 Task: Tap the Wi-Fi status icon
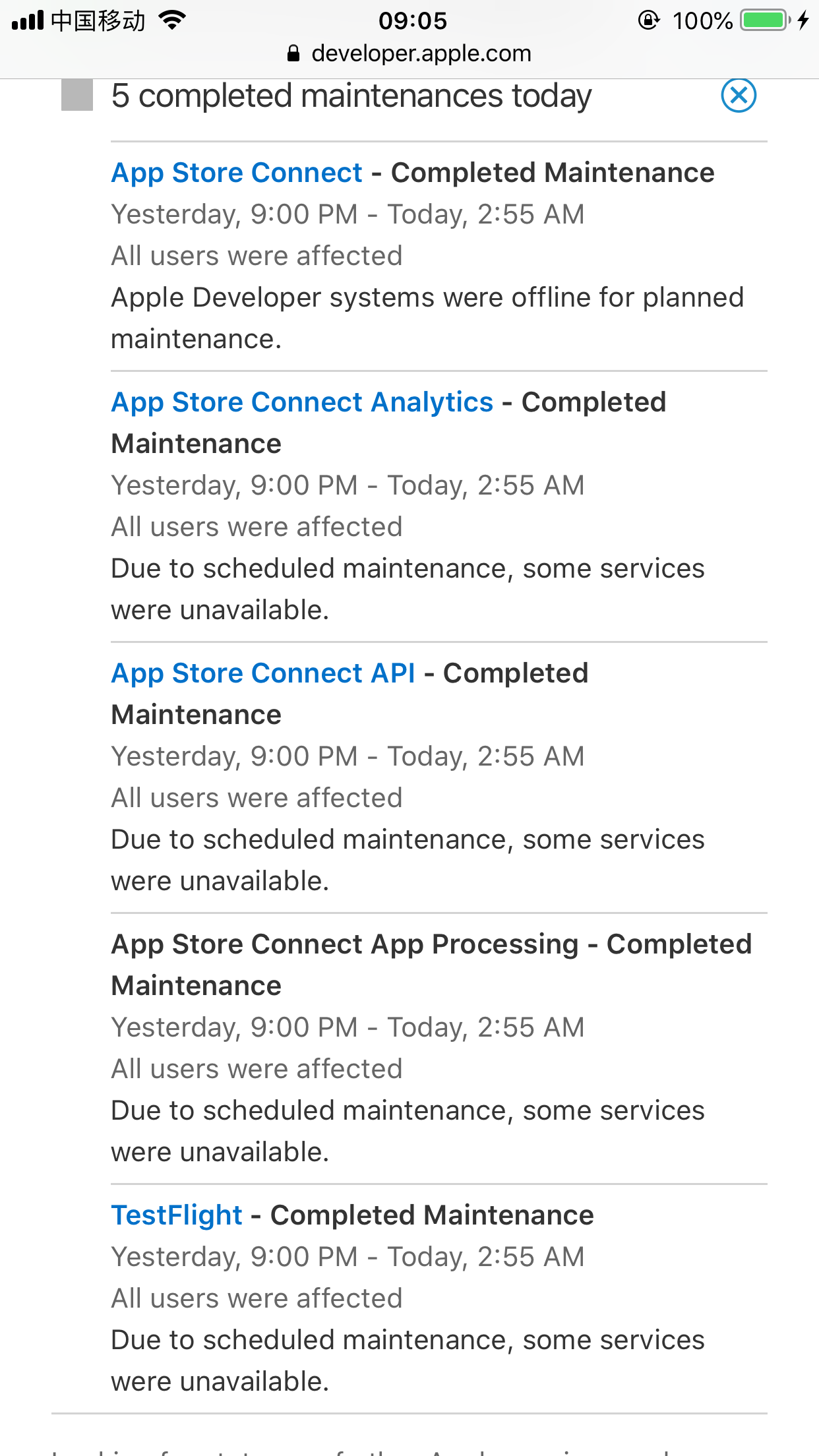(173, 20)
